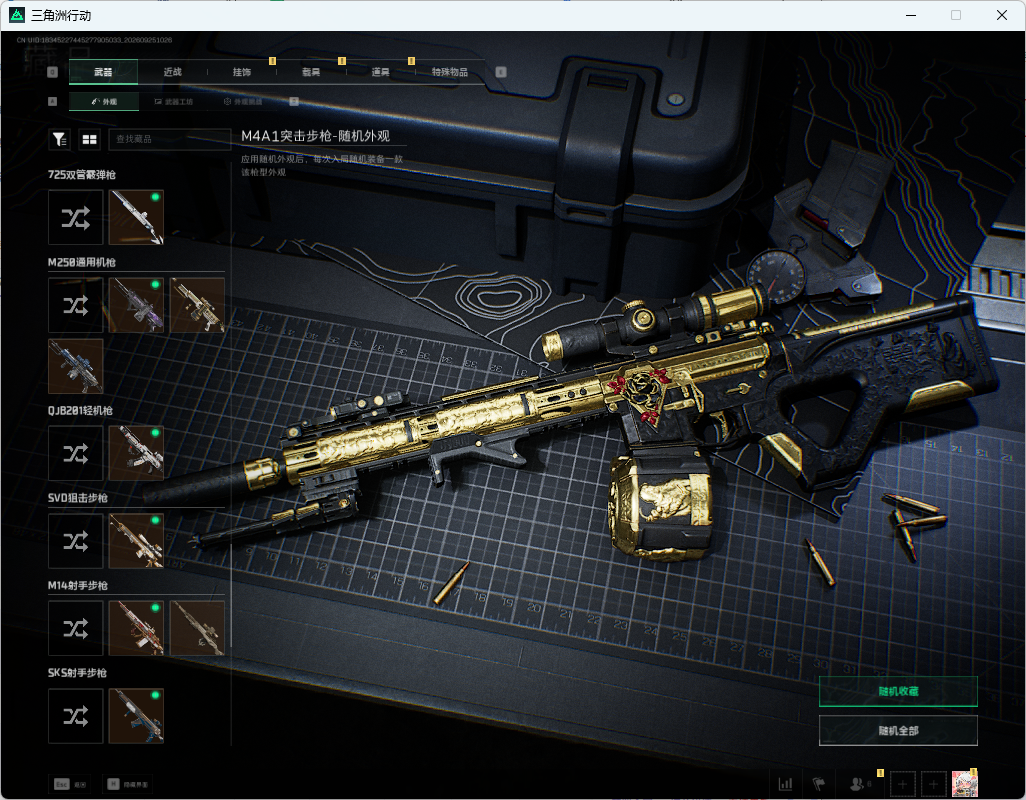
Task: Click the A previous sub-tab key hint
Action: pos(53,101)
